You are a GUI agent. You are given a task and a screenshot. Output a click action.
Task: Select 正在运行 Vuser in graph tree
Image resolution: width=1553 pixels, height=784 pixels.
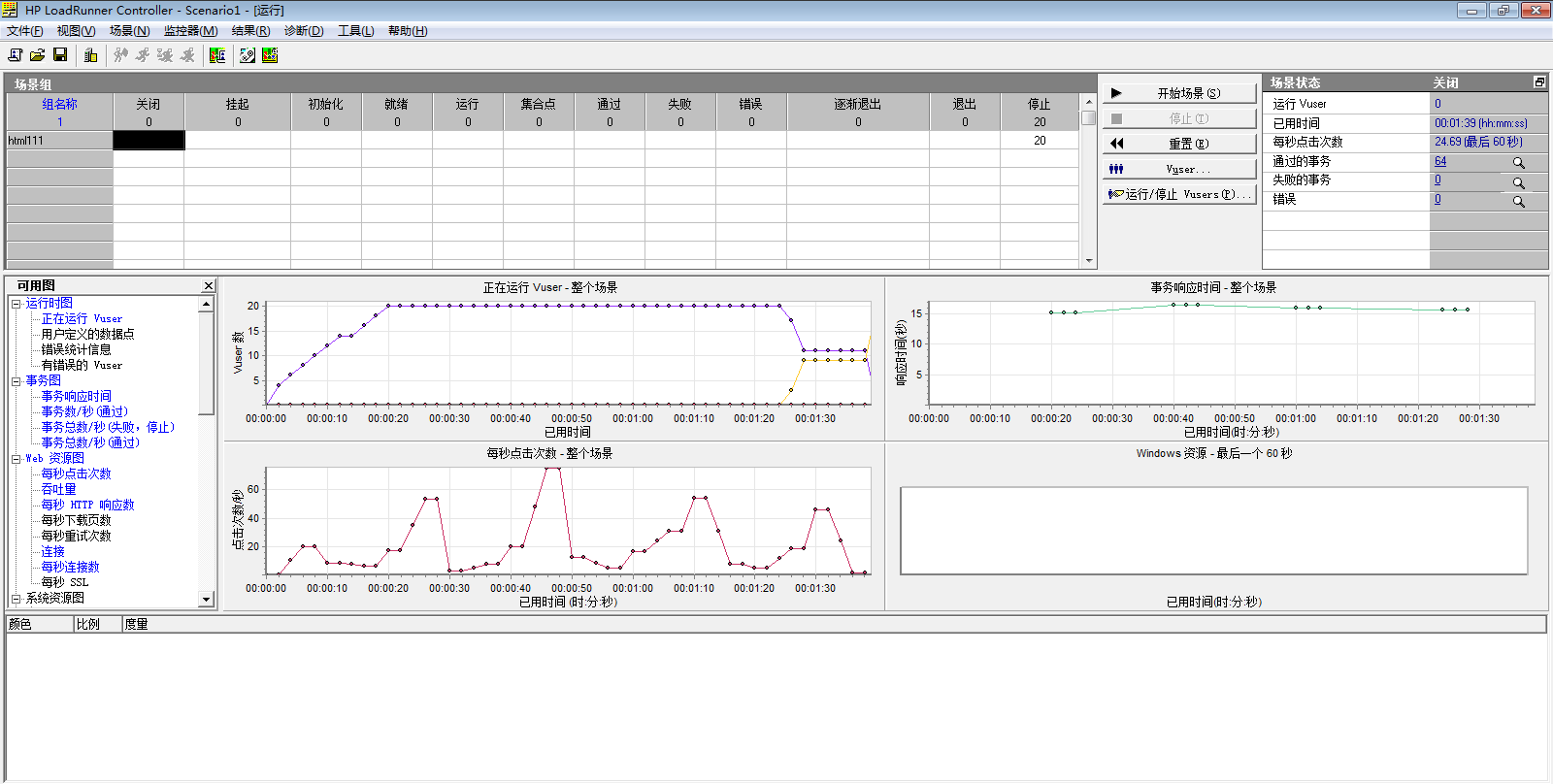(x=82, y=318)
